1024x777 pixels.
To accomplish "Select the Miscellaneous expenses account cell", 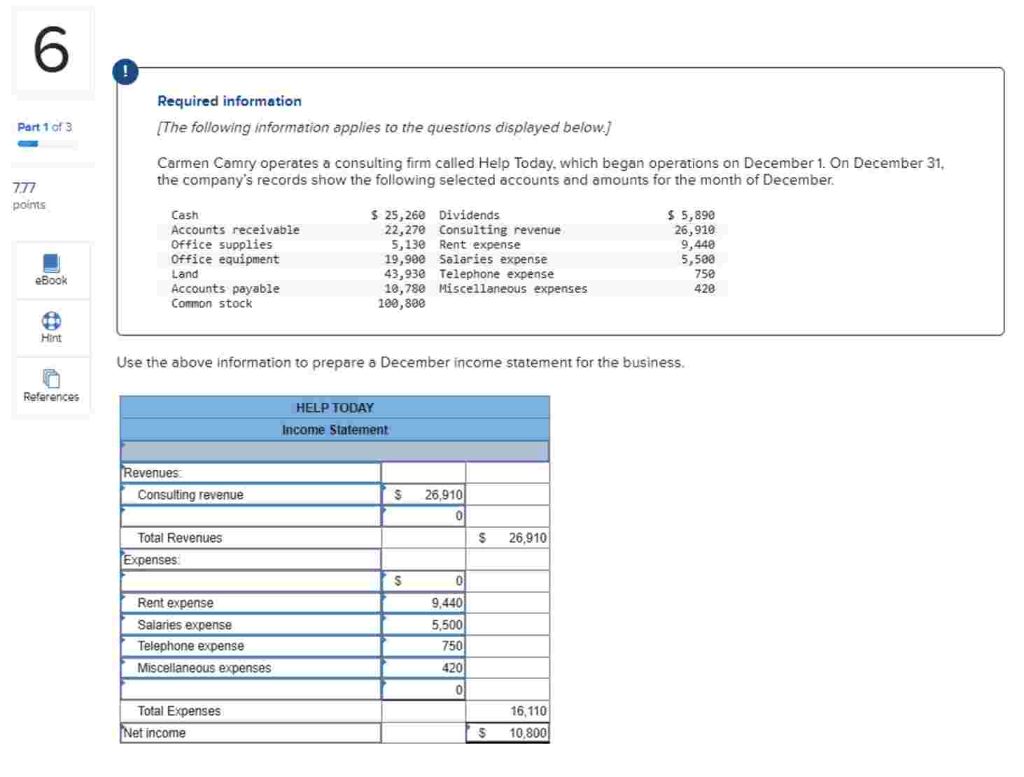I will point(251,667).
